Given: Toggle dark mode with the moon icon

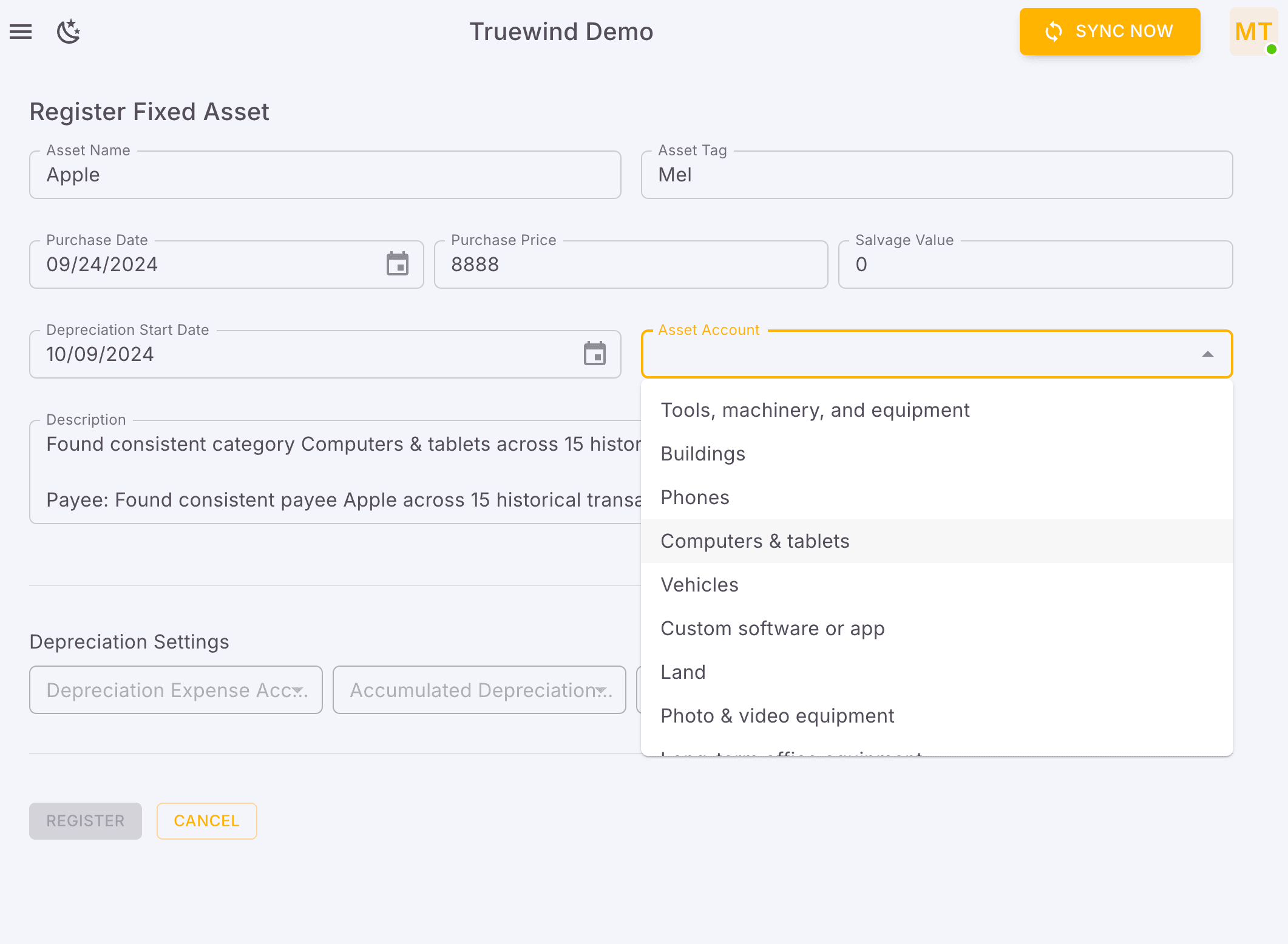Looking at the screenshot, I should (68, 32).
